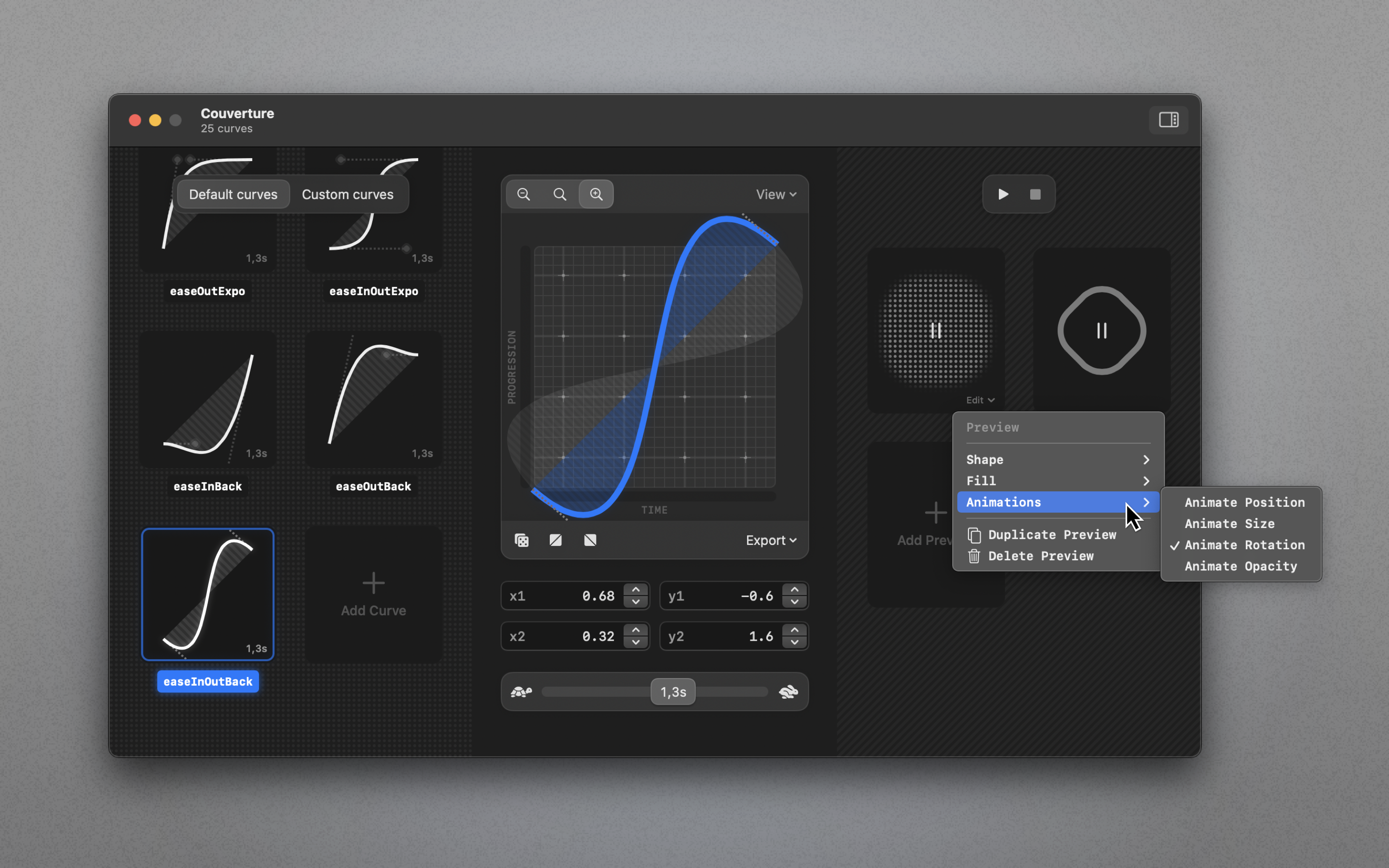Click the stop playback icon

tap(1035, 194)
